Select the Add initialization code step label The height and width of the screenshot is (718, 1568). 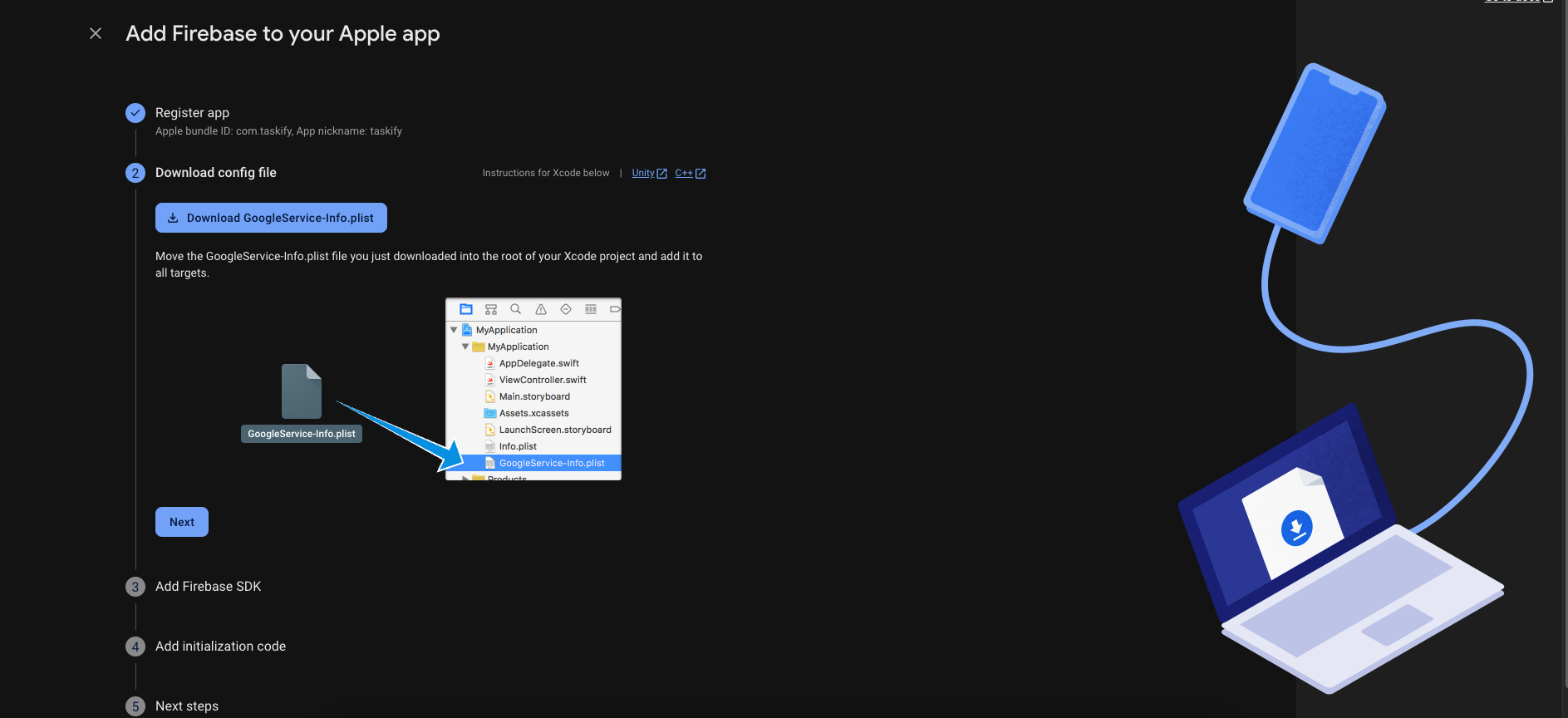click(220, 647)
